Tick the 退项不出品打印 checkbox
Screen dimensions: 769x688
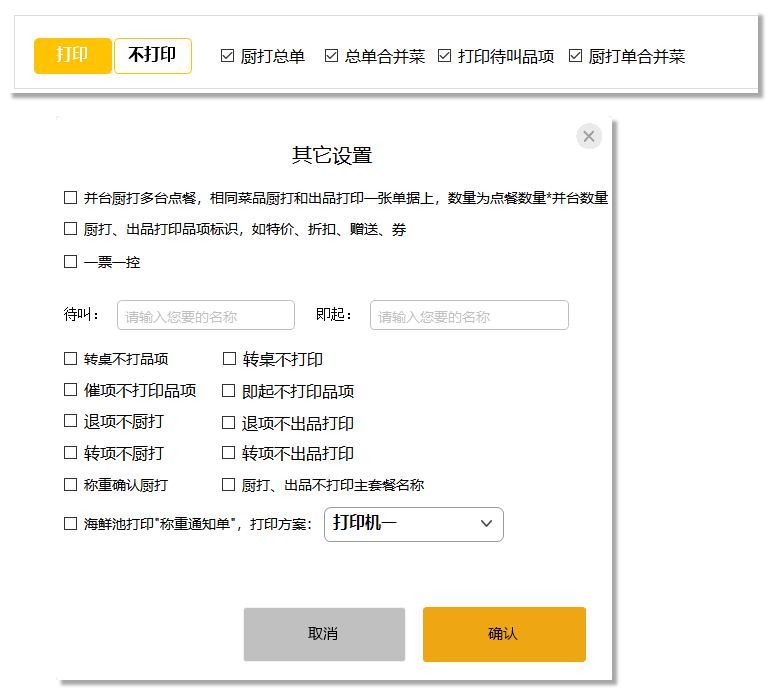pyautogui.click(x=229, y=423)
